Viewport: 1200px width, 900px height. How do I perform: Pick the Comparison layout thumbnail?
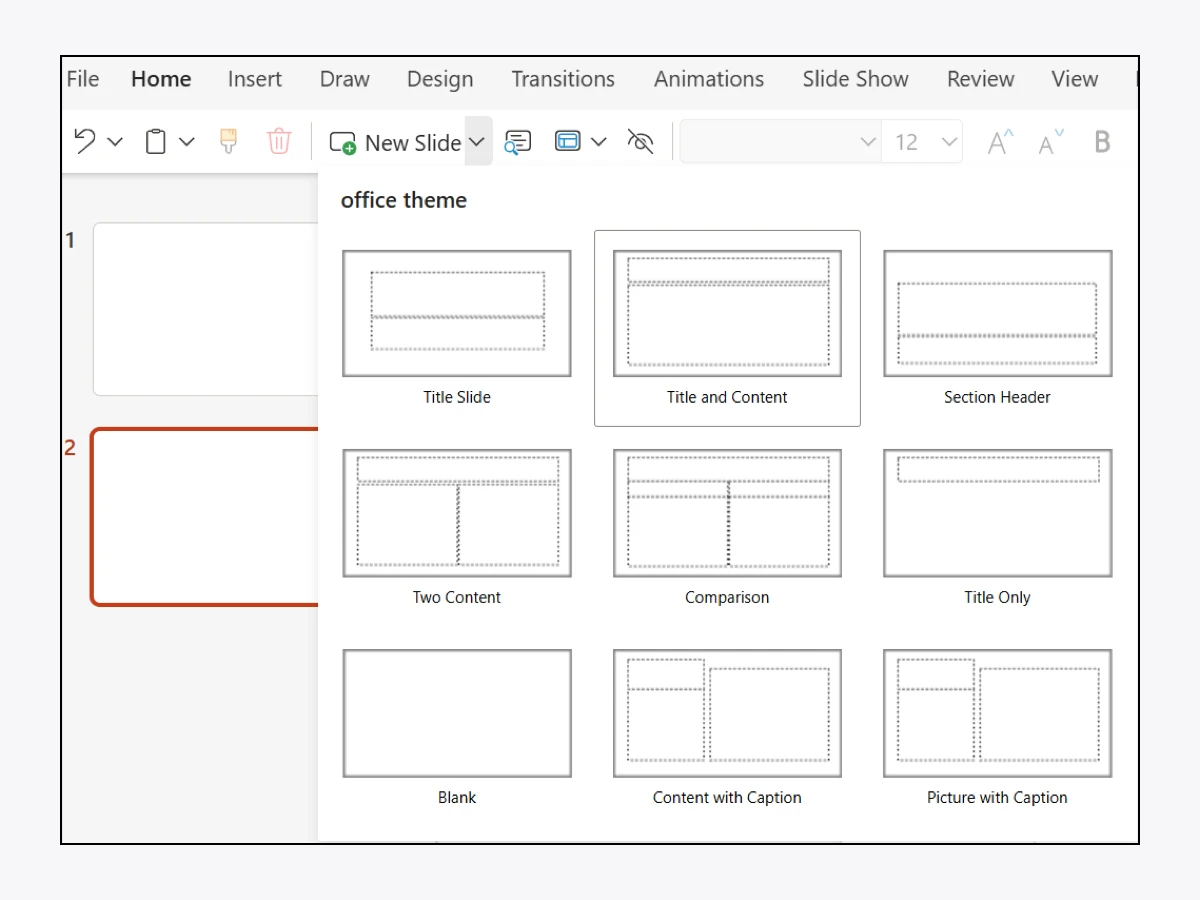pos(727,513)
